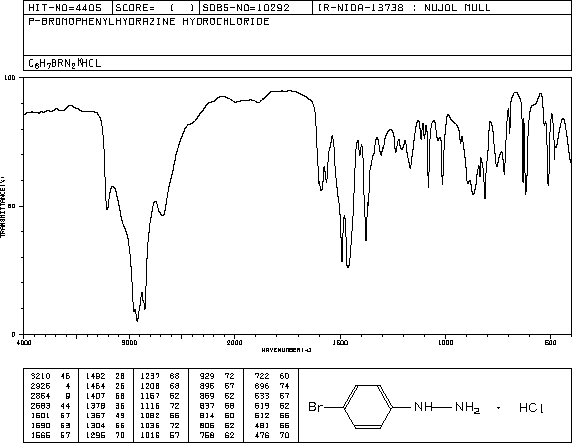Click the 3000 wavenumber axis label
Image resolution: width=572 pixels, height=443 pixels.
point(129,342)
